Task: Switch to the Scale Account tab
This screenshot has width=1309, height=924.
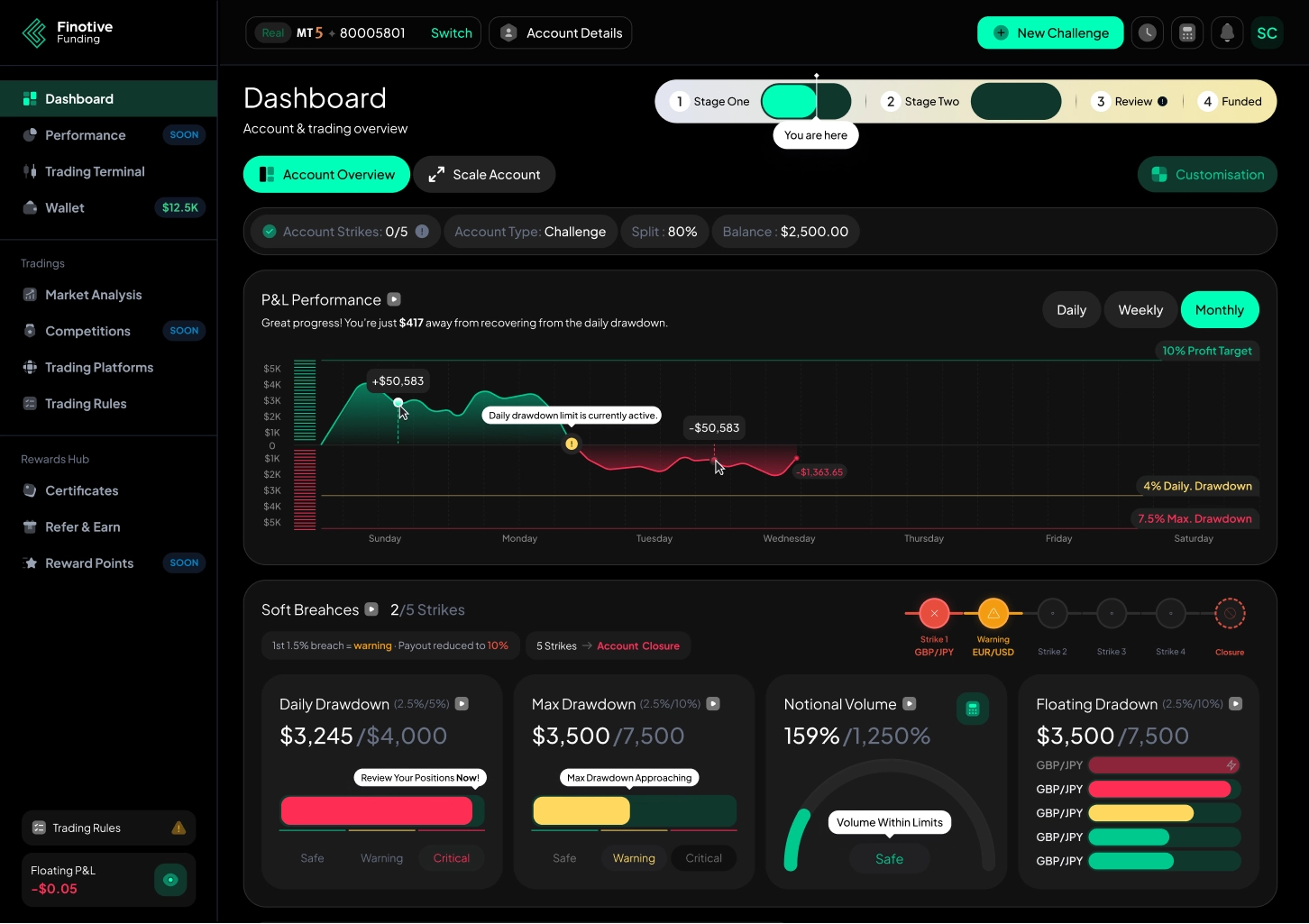Action: [484, 174]
